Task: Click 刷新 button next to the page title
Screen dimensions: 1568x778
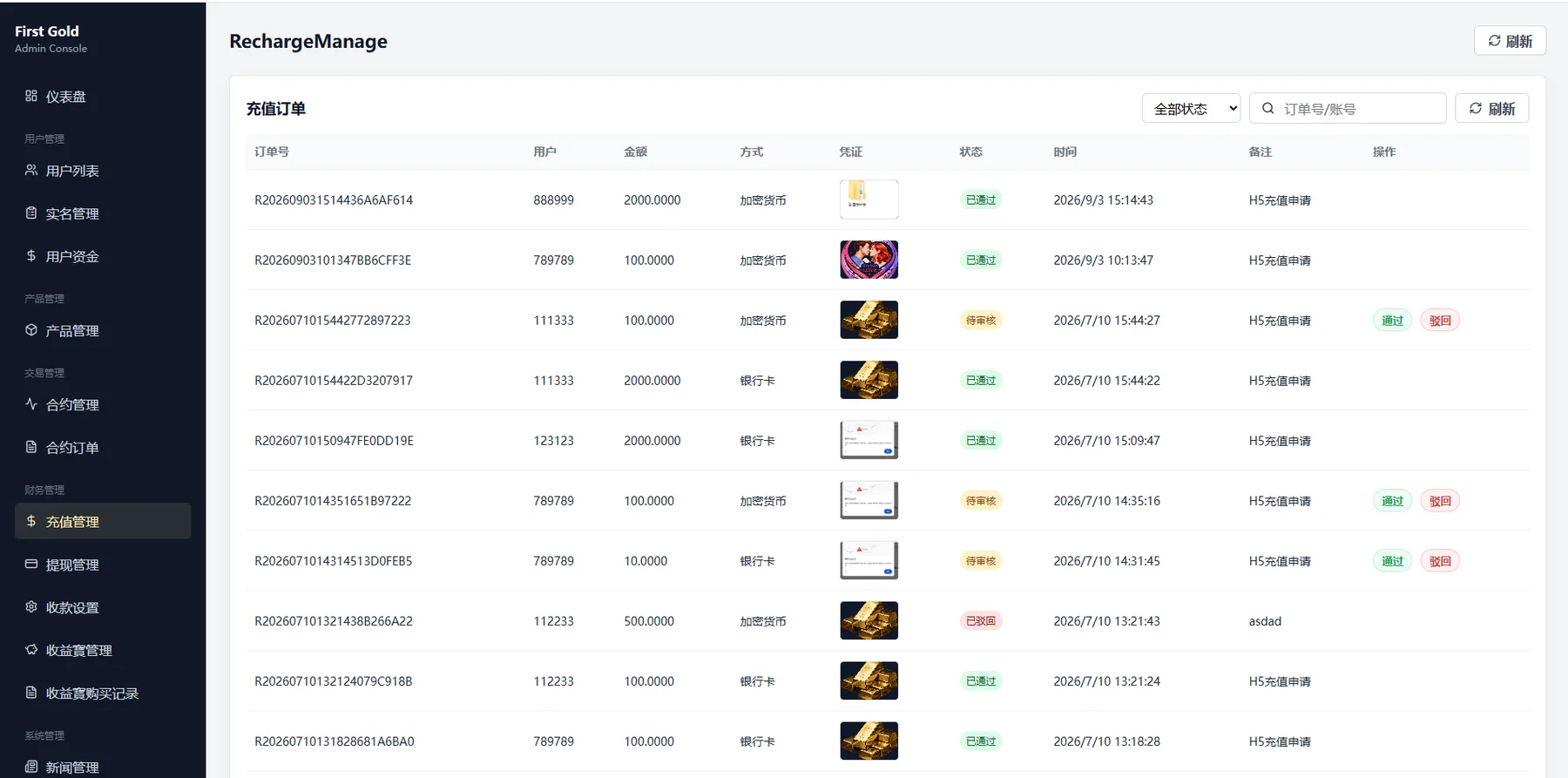Action: click(x=1510, y=41)
